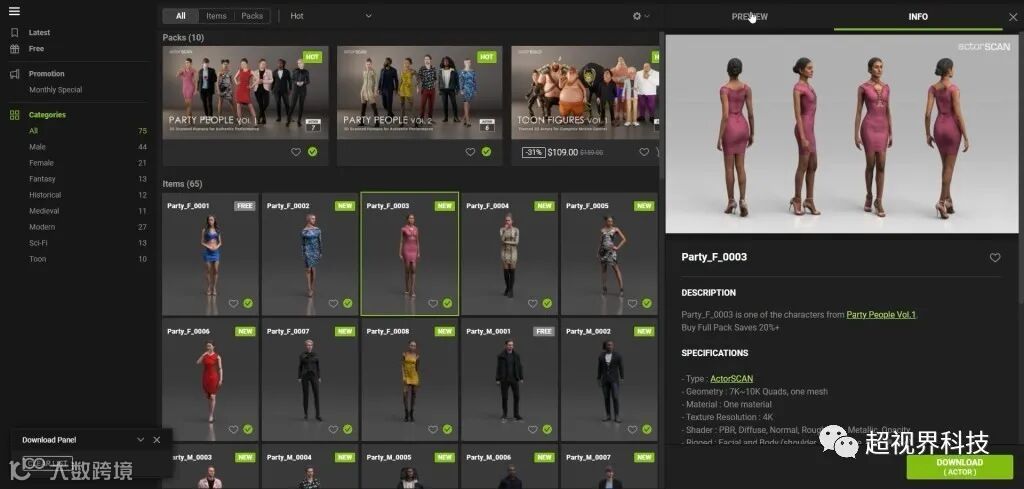Click the 'Packs (10)' section heading
The height and width of the screenshot is (489, 1024).
tap(184, 38)
